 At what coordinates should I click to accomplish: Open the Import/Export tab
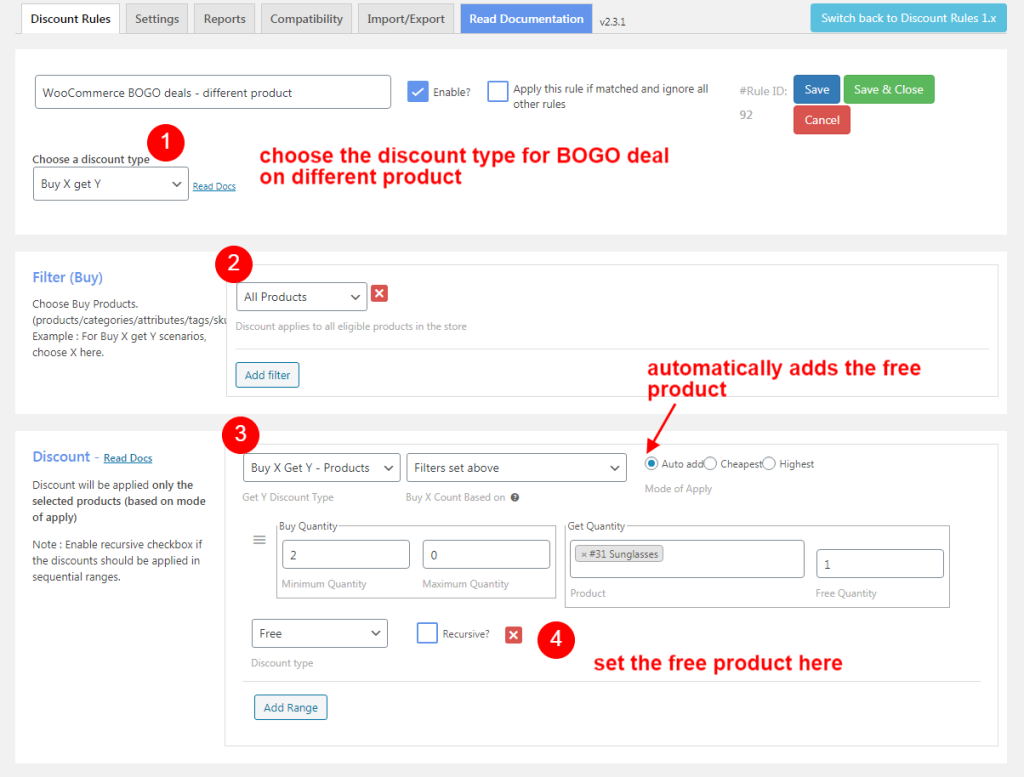pyautogui.click(x=406, y=19)
